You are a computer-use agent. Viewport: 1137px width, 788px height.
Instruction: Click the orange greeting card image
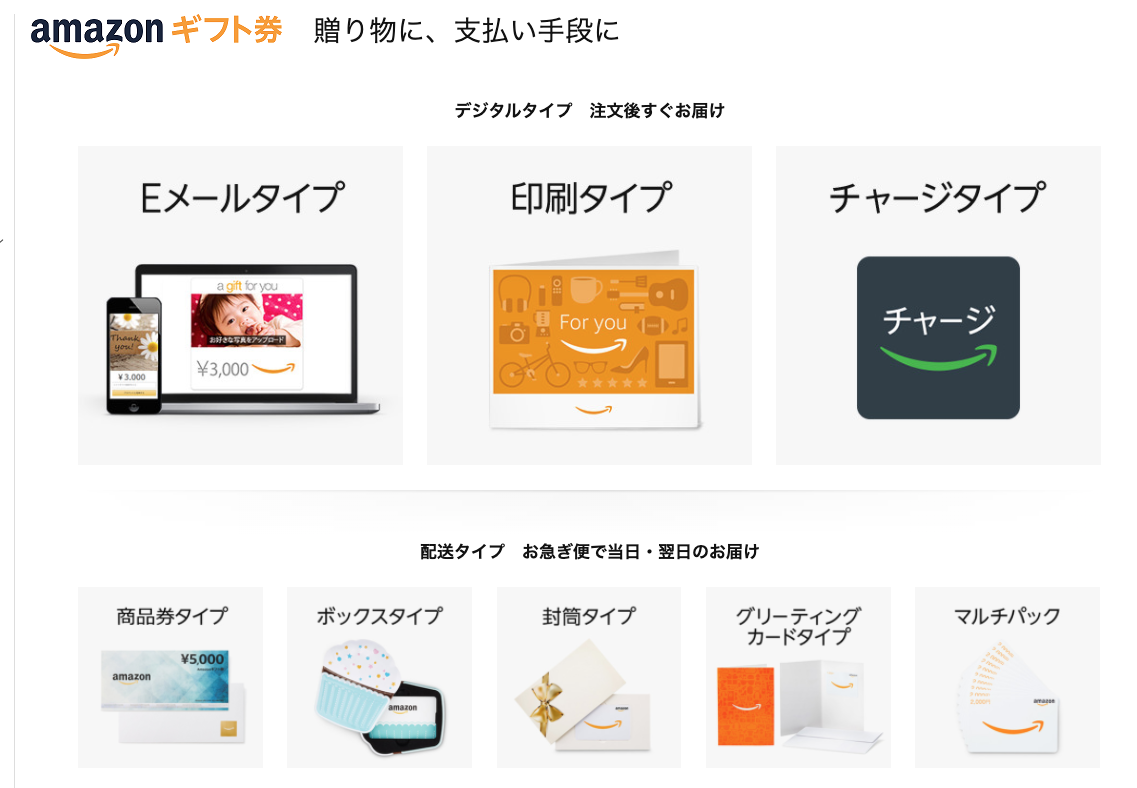[745, 706]
